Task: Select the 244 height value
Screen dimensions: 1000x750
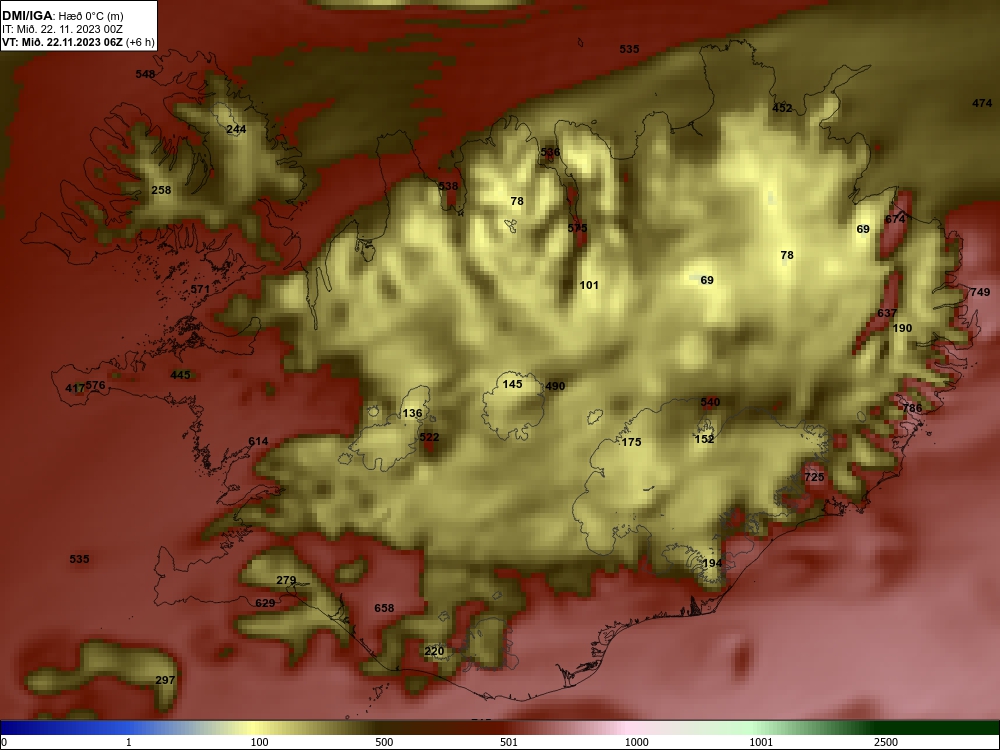Action: 236,129
